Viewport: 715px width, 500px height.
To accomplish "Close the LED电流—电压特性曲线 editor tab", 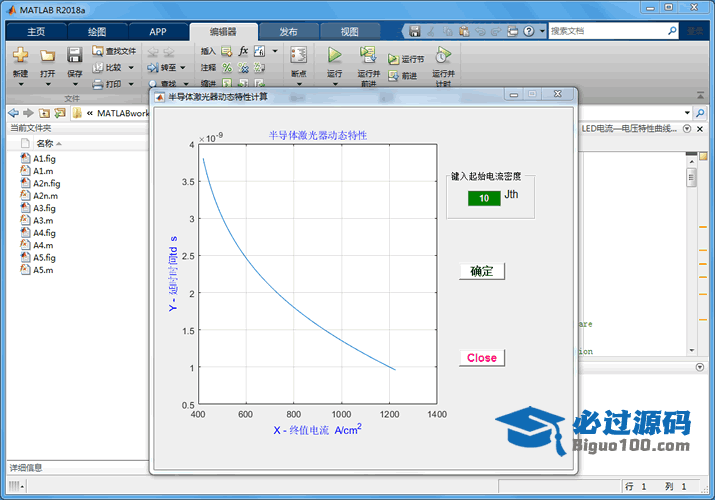I will point(700,129).
